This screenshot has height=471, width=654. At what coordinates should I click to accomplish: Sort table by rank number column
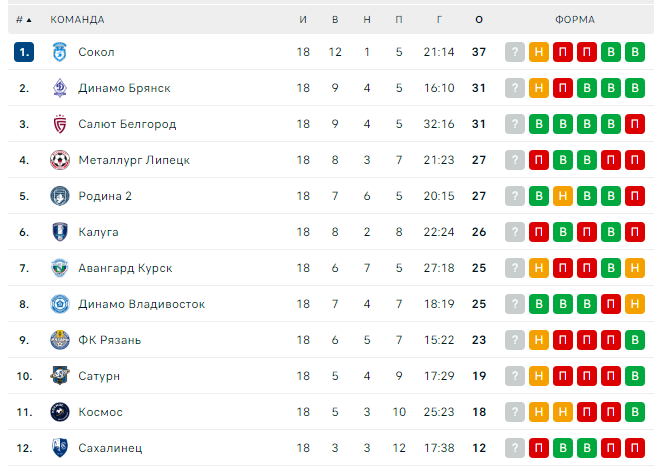pos(24,20)
